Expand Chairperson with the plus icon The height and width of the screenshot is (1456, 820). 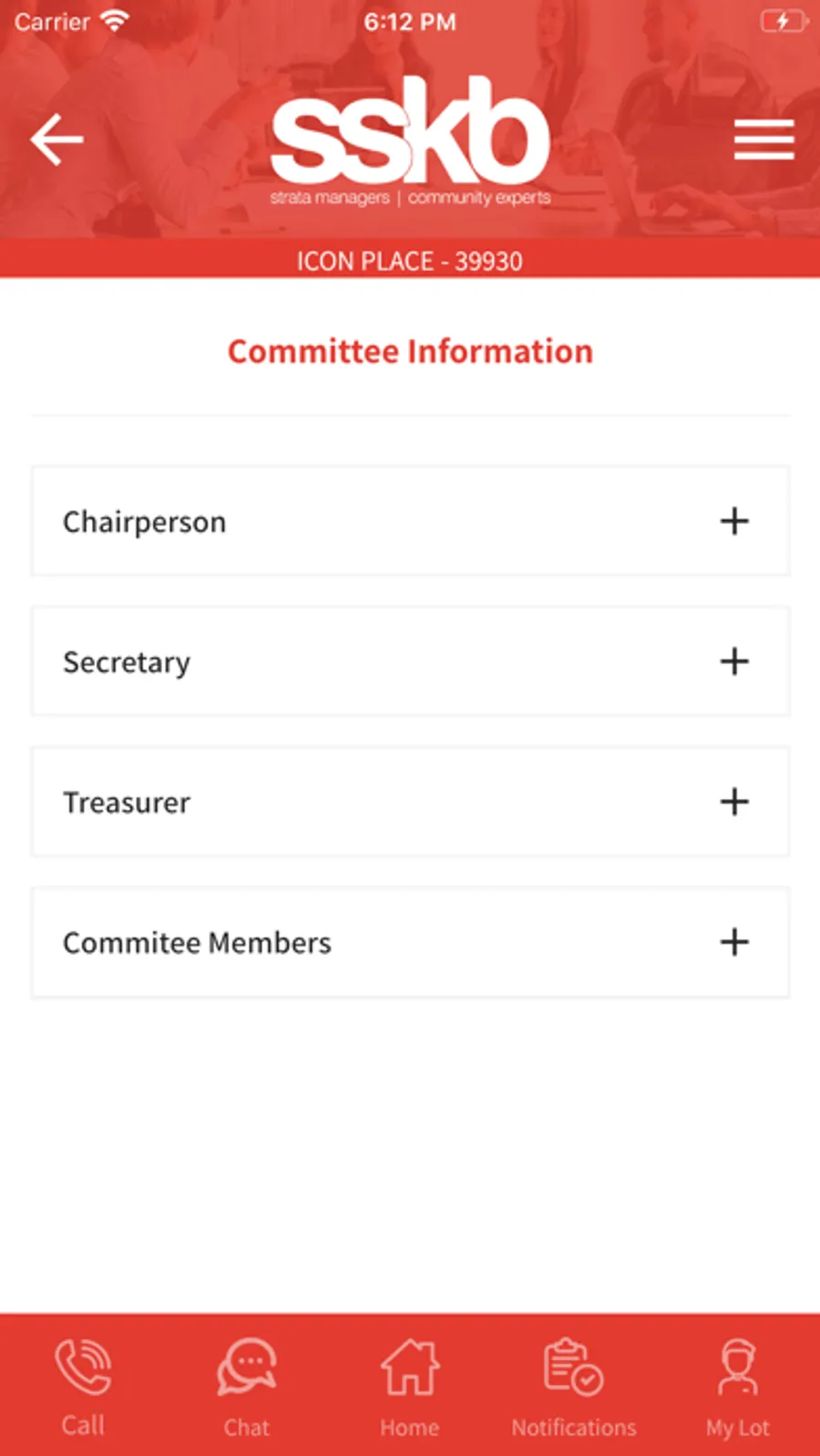click(x=734, y=521)
